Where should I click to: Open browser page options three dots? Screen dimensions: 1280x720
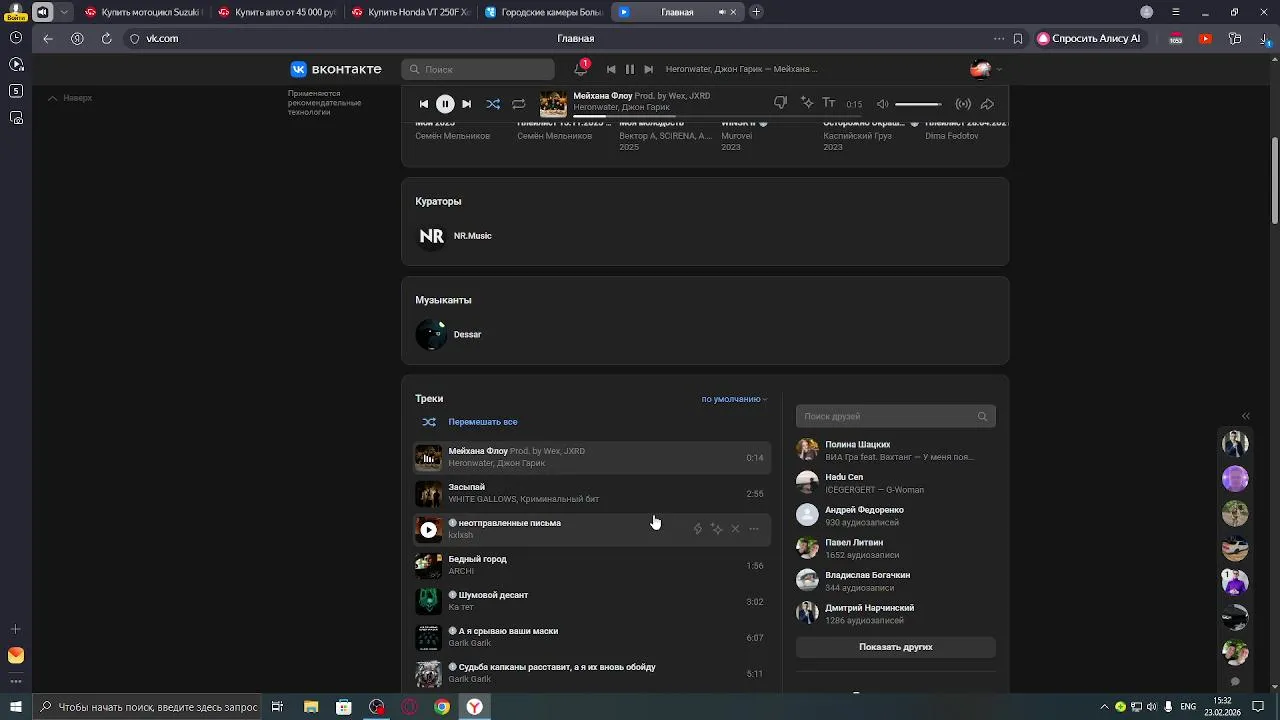tap(999, 38)
